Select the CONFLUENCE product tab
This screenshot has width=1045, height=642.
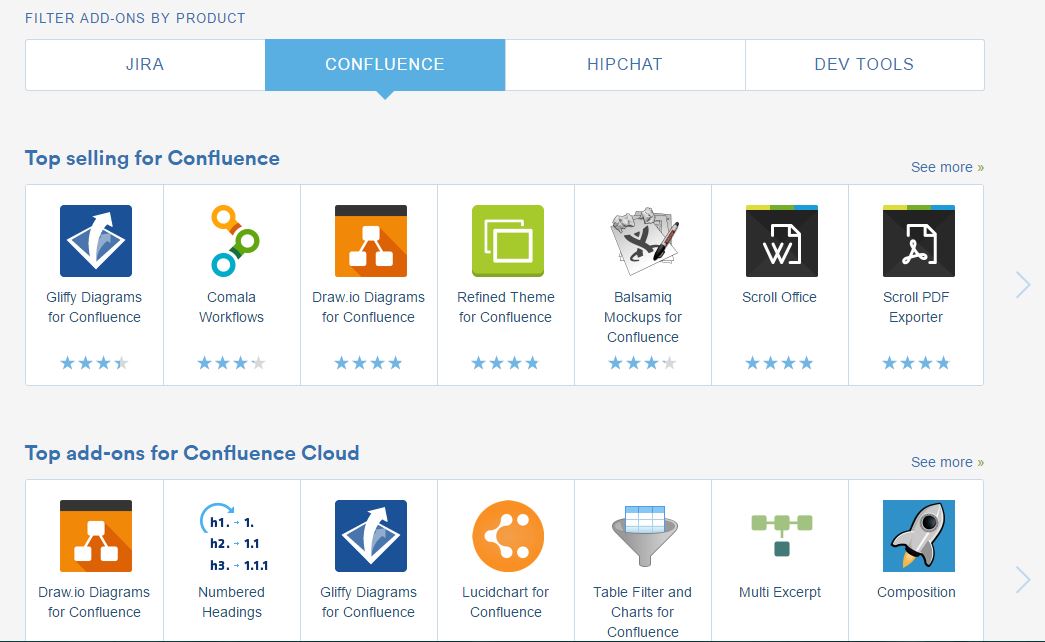pos(385,65)
